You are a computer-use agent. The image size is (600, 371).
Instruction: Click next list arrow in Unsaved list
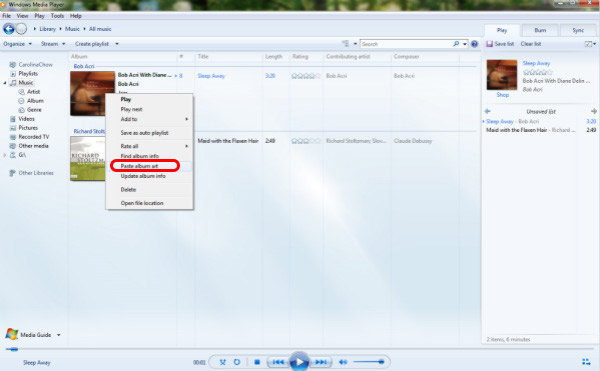[593, 111]
